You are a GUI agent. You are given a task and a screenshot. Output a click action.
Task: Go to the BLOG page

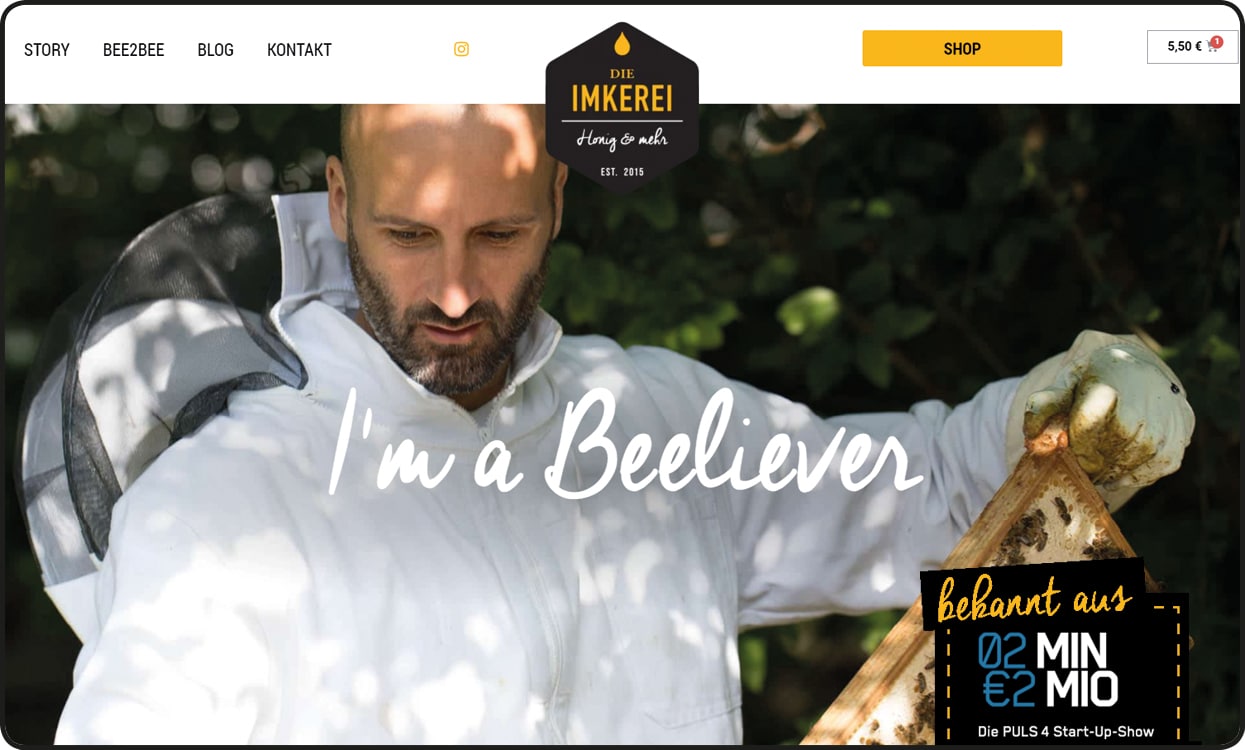point(216,50)
